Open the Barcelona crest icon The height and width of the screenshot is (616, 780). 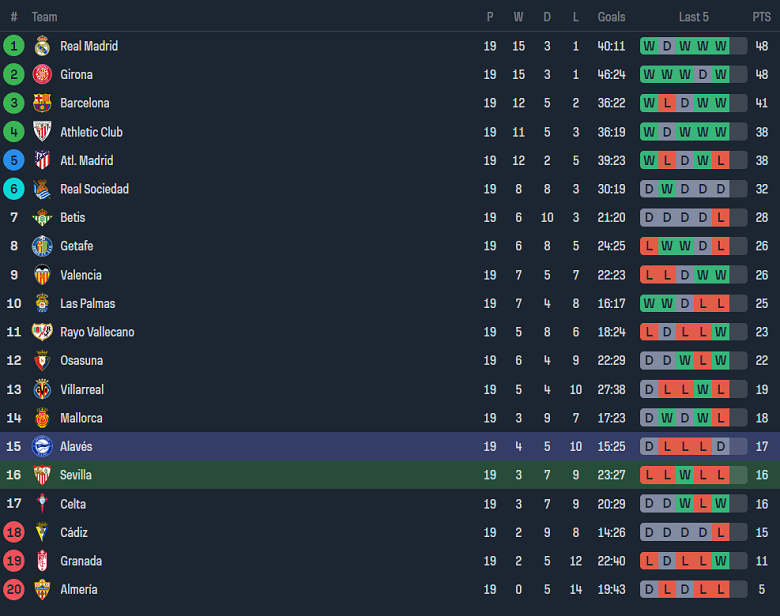coord(42,103)
